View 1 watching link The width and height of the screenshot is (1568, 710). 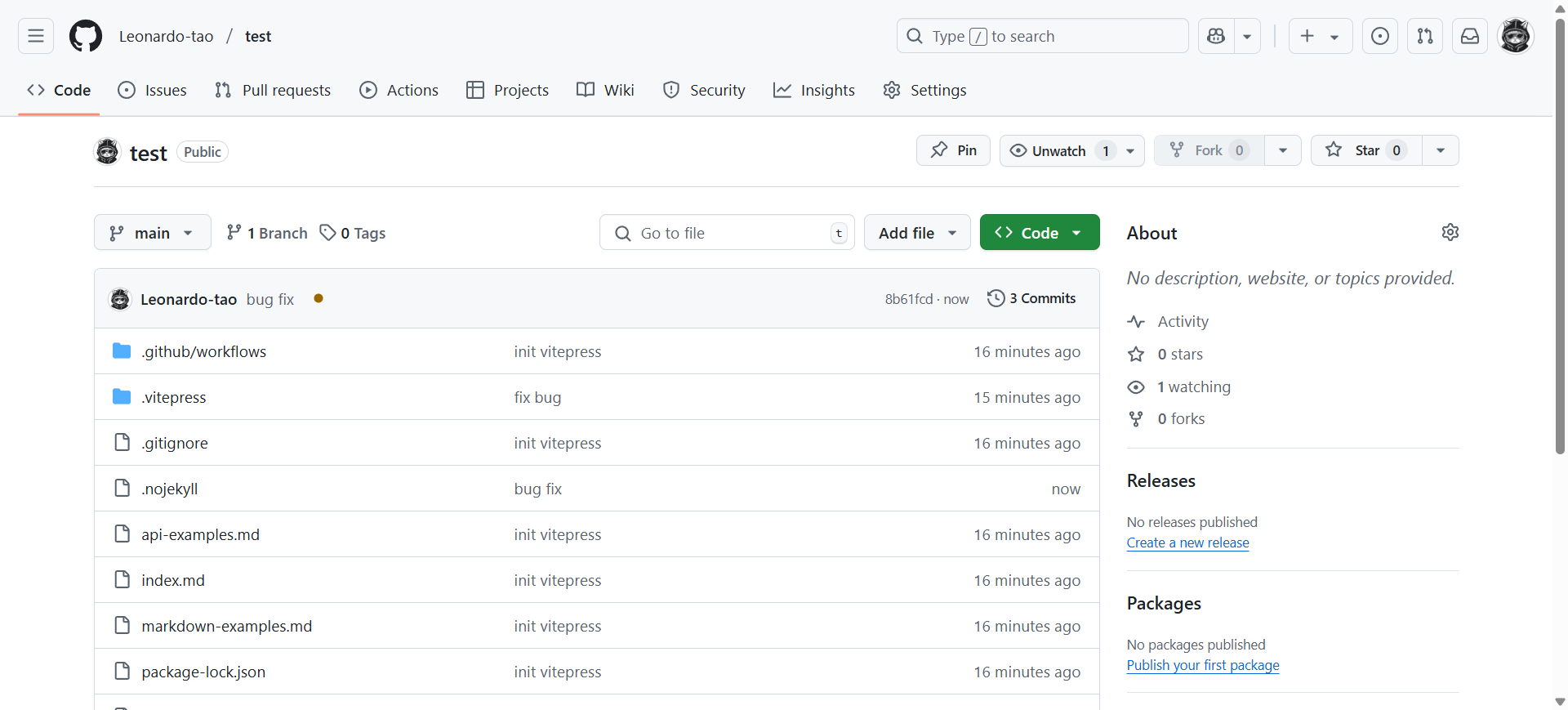click(1179, 386)
